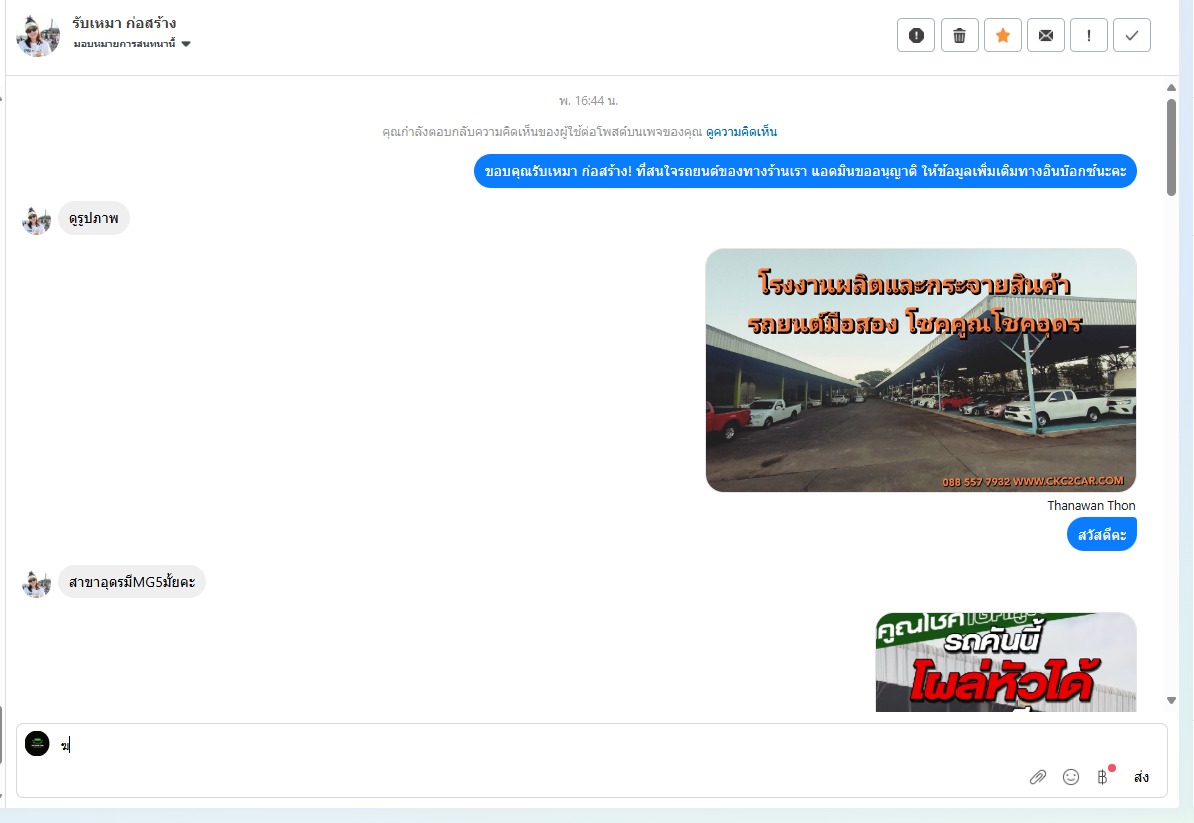Viewport: 1194px width, 823px height.
Task: Open the baht payment request icon
Action: tap(1103, 777)
